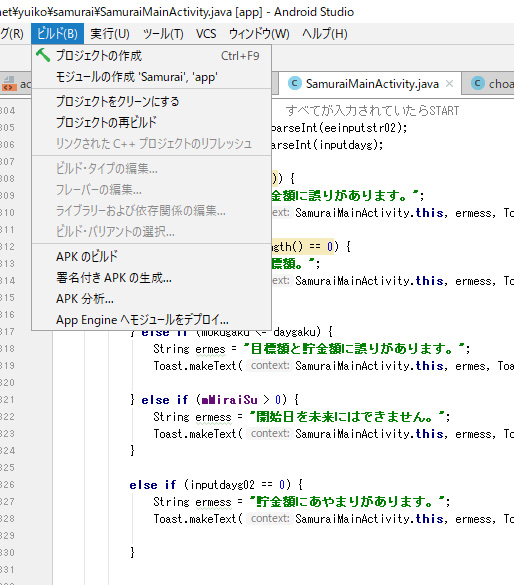514x585 pixels.
Task: Open the 実行(U) menu
Action: pyautogui.click(x=110, y=34)
